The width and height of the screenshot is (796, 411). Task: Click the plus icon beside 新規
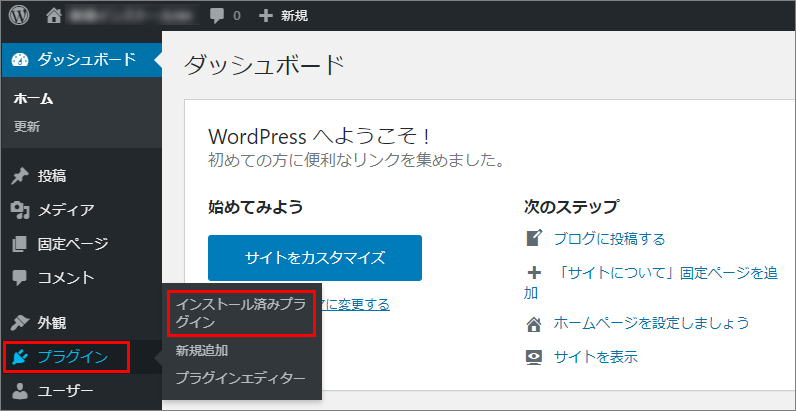[265, 16]
